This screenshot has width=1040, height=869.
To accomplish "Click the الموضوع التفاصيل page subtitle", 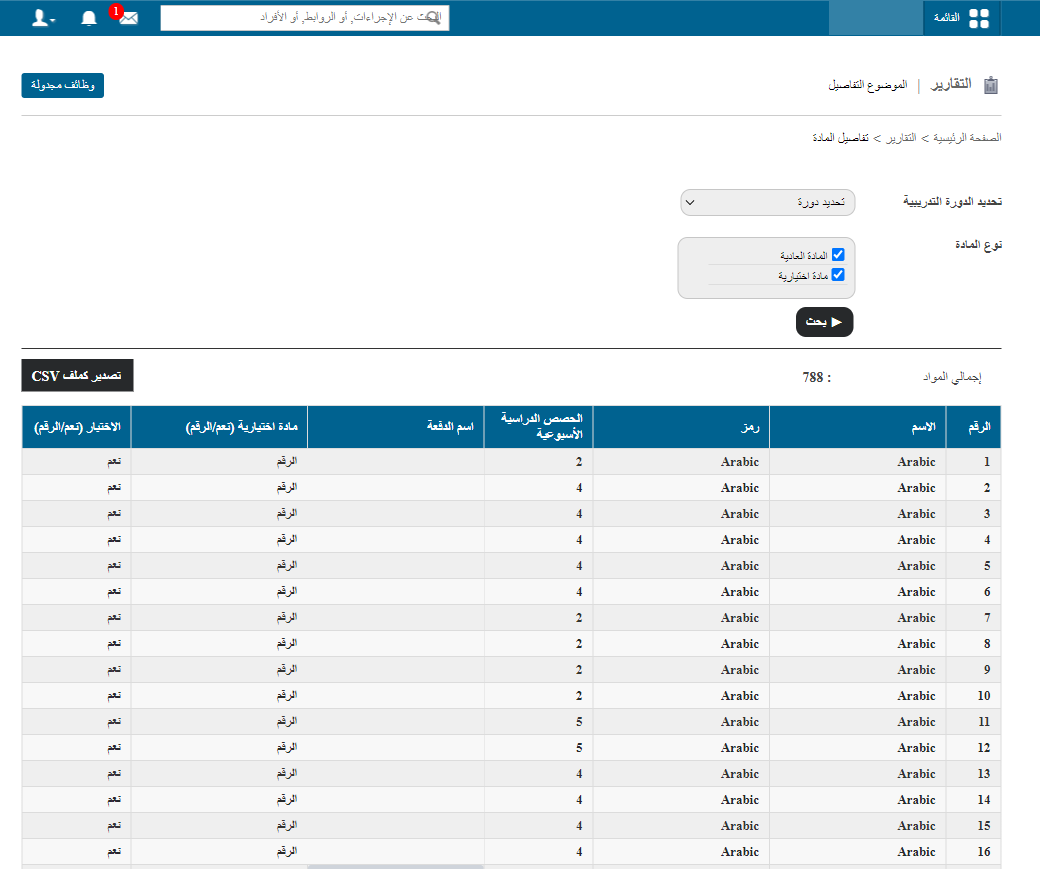I will click(x=868, y=85).
